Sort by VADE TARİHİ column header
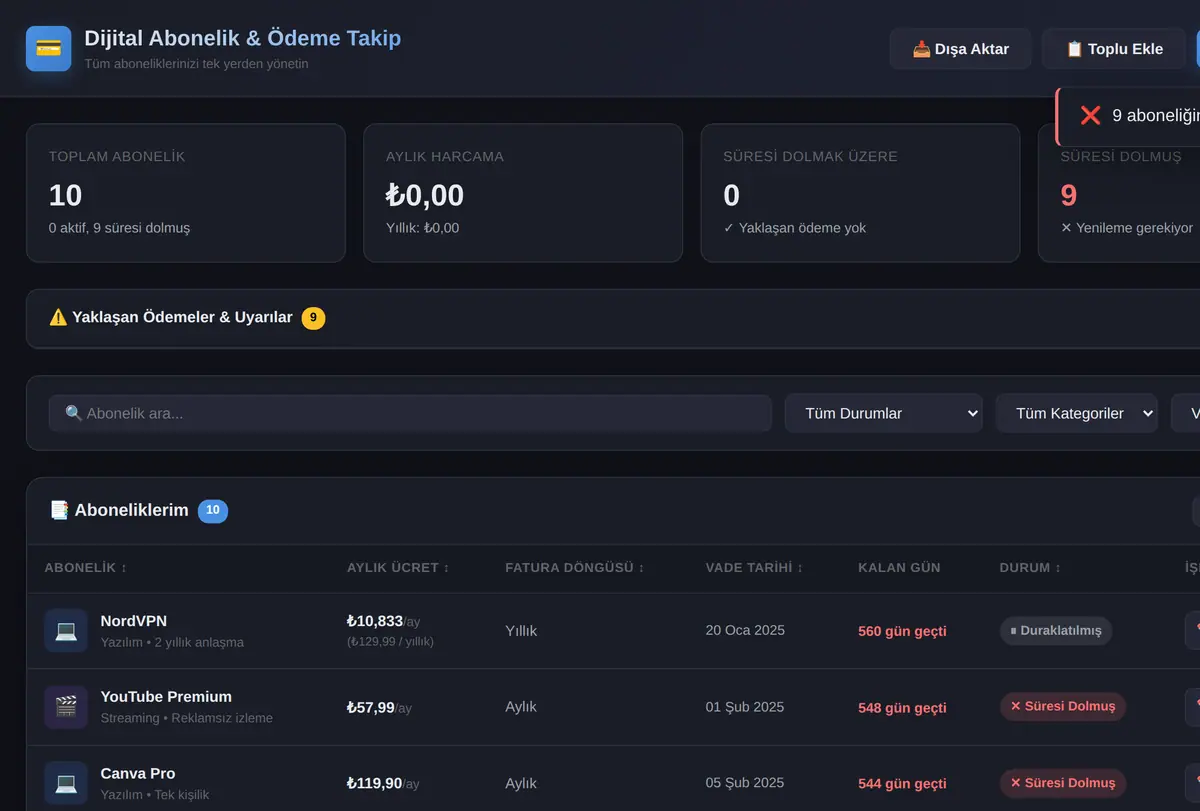The height and width of the screenshot is (811, 1200). [754, 568]
